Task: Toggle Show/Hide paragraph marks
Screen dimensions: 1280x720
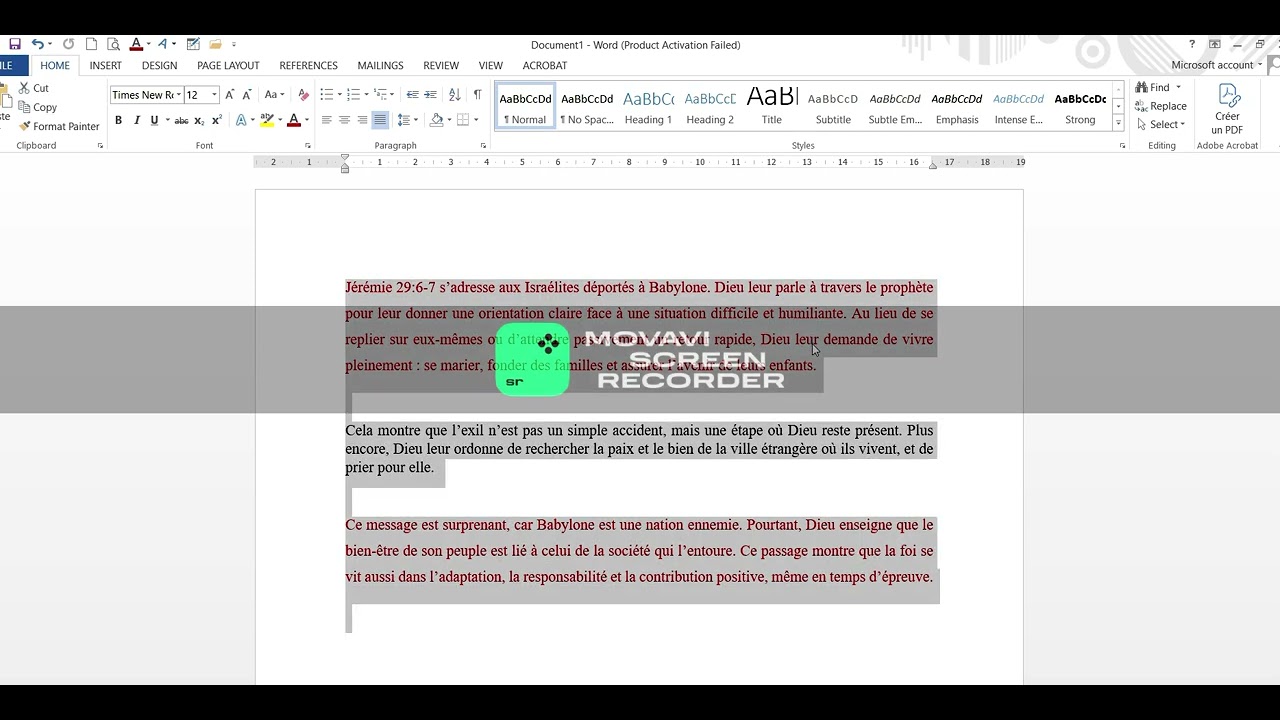Action: coord(477,95)
